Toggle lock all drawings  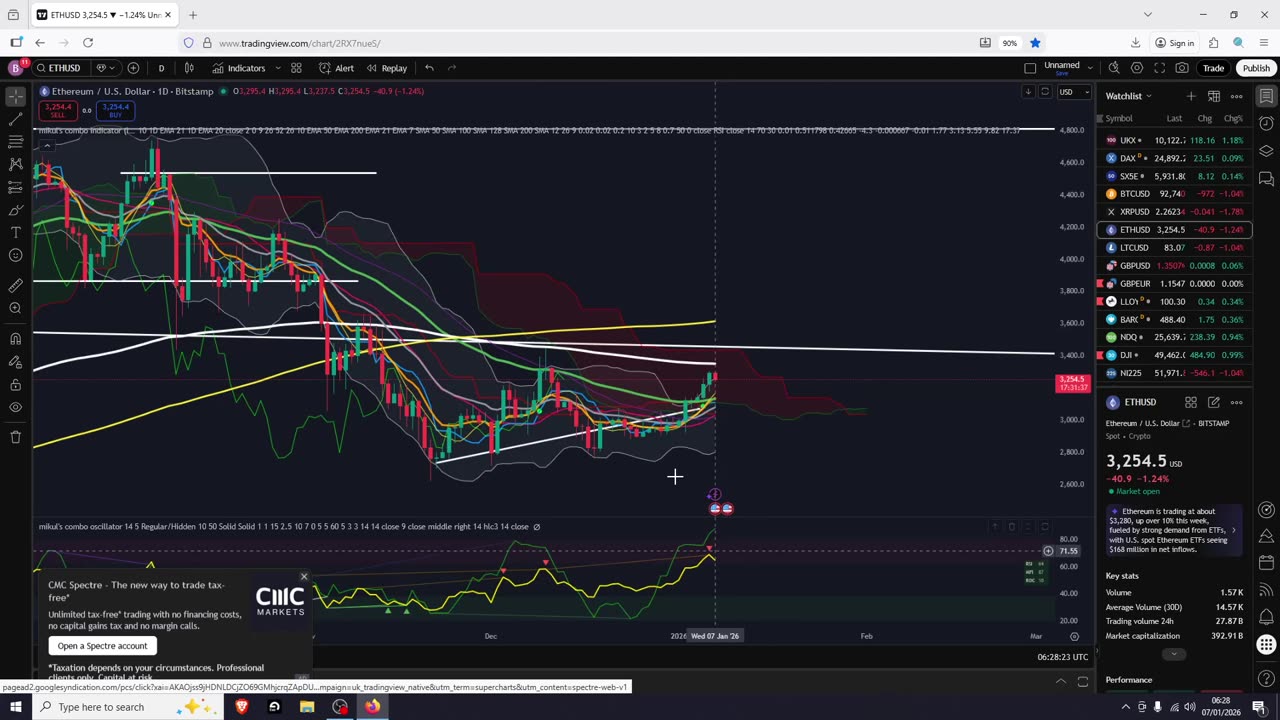pos(15,384)
